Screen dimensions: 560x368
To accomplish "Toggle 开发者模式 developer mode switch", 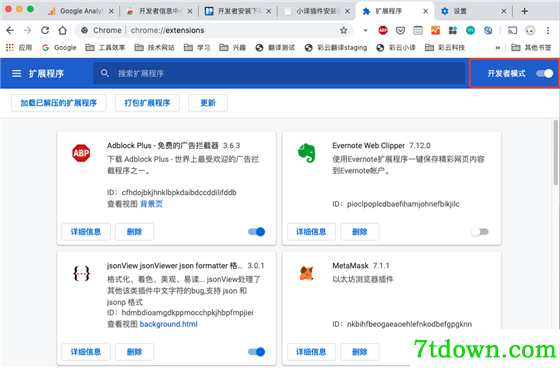I will tap(545, 73).
